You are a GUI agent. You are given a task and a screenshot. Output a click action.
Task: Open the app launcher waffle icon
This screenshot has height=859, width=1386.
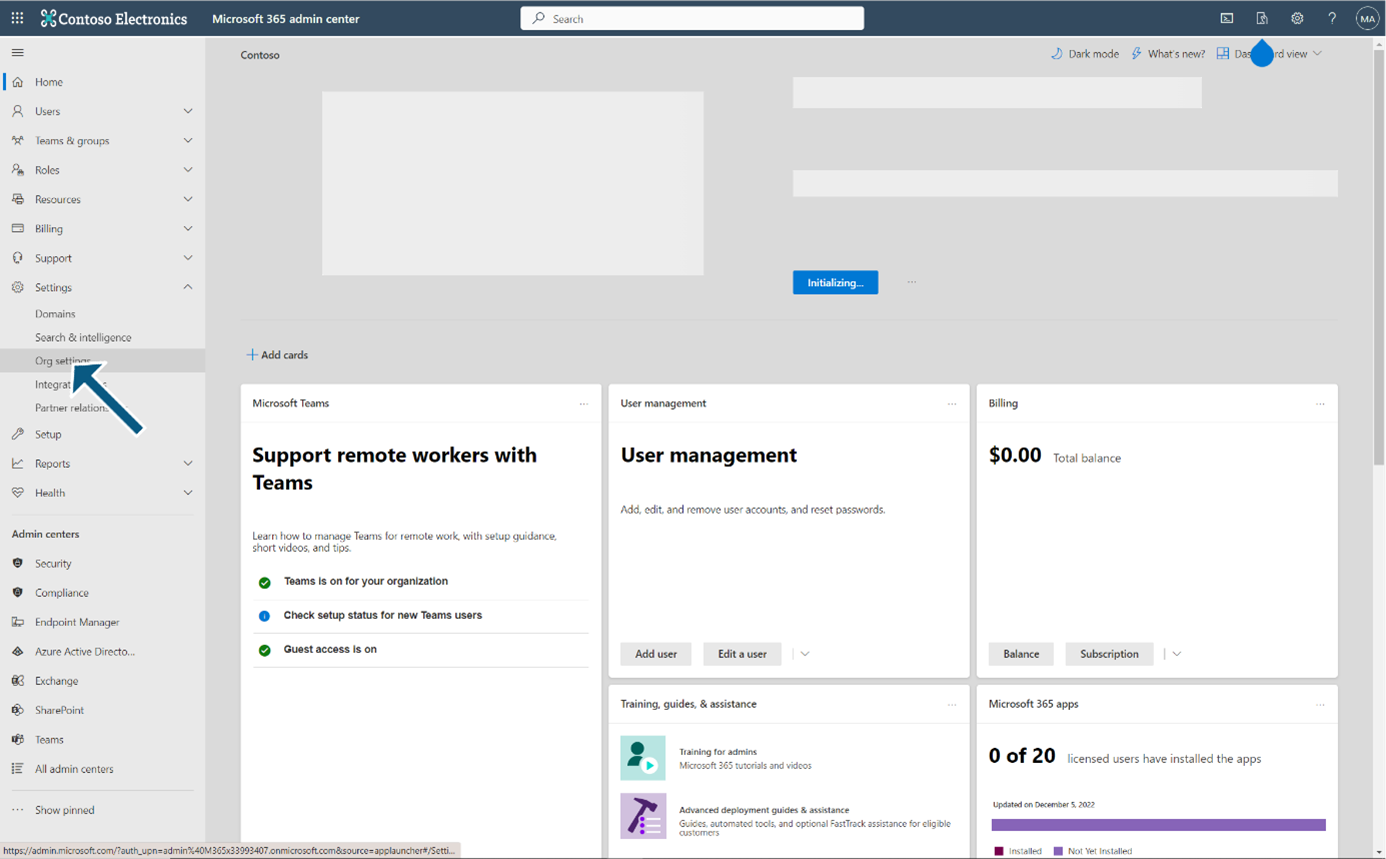click(17, 18)
